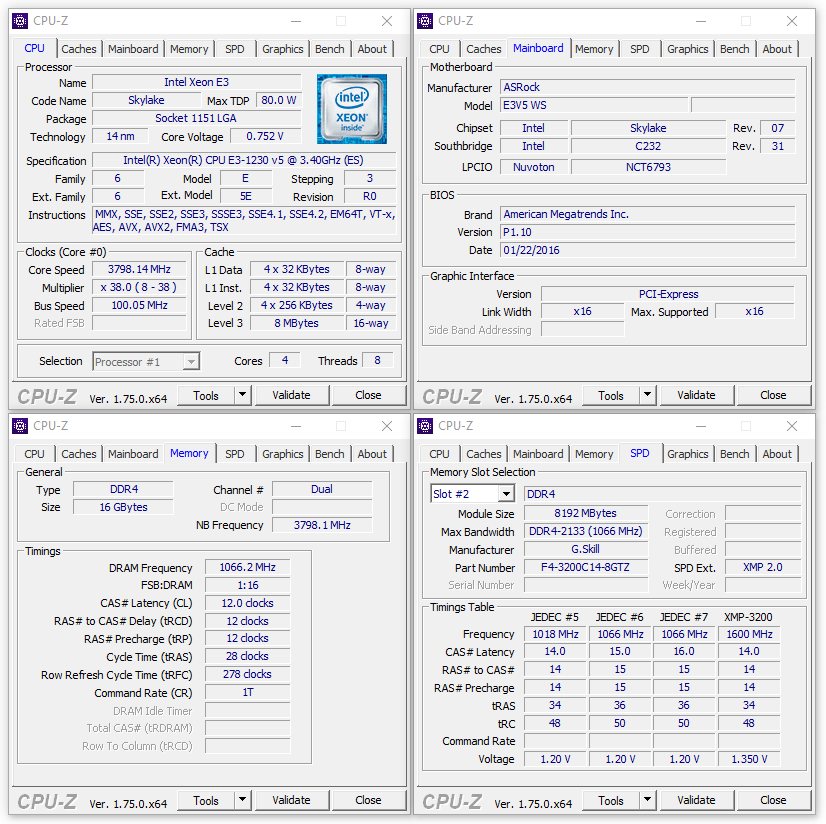
Task: Switch to SPD tab in Memory window
Action: click(234, 454)
